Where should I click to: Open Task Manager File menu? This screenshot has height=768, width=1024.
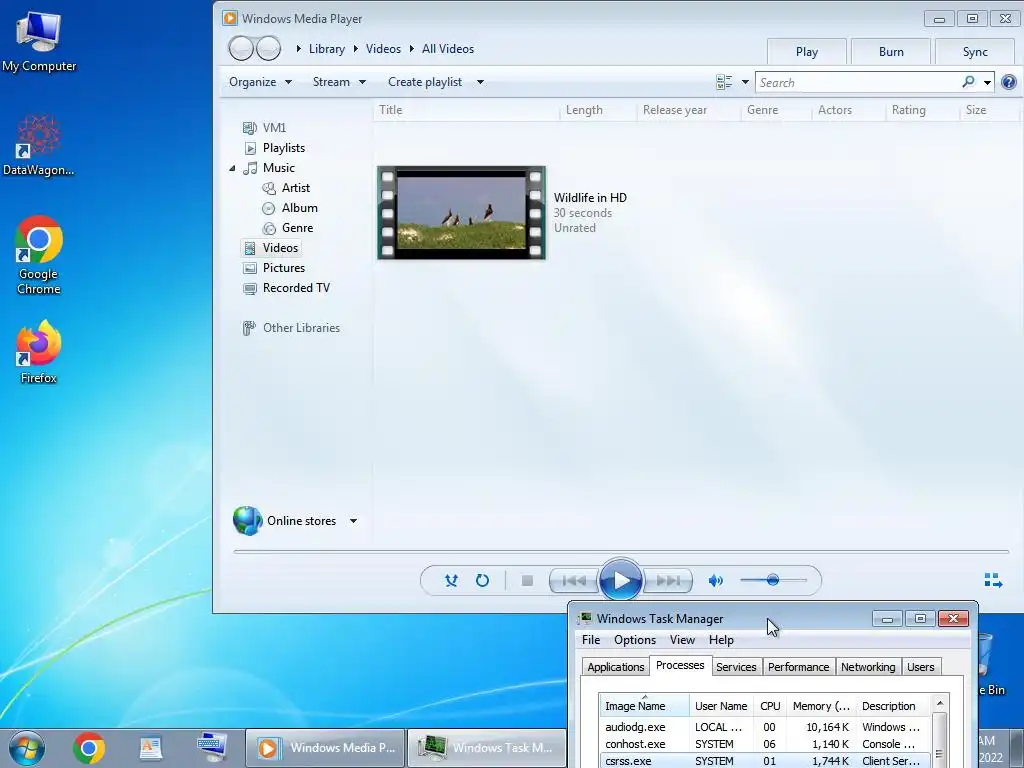[x=591, y=640]
